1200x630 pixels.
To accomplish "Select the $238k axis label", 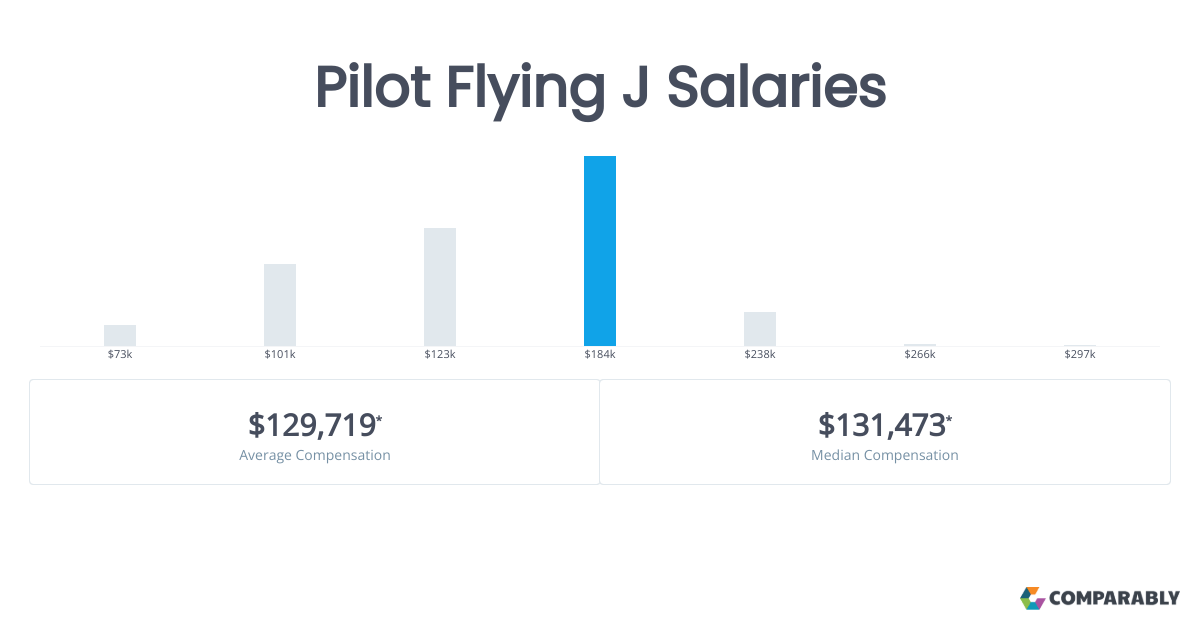I will coord(760,355).
